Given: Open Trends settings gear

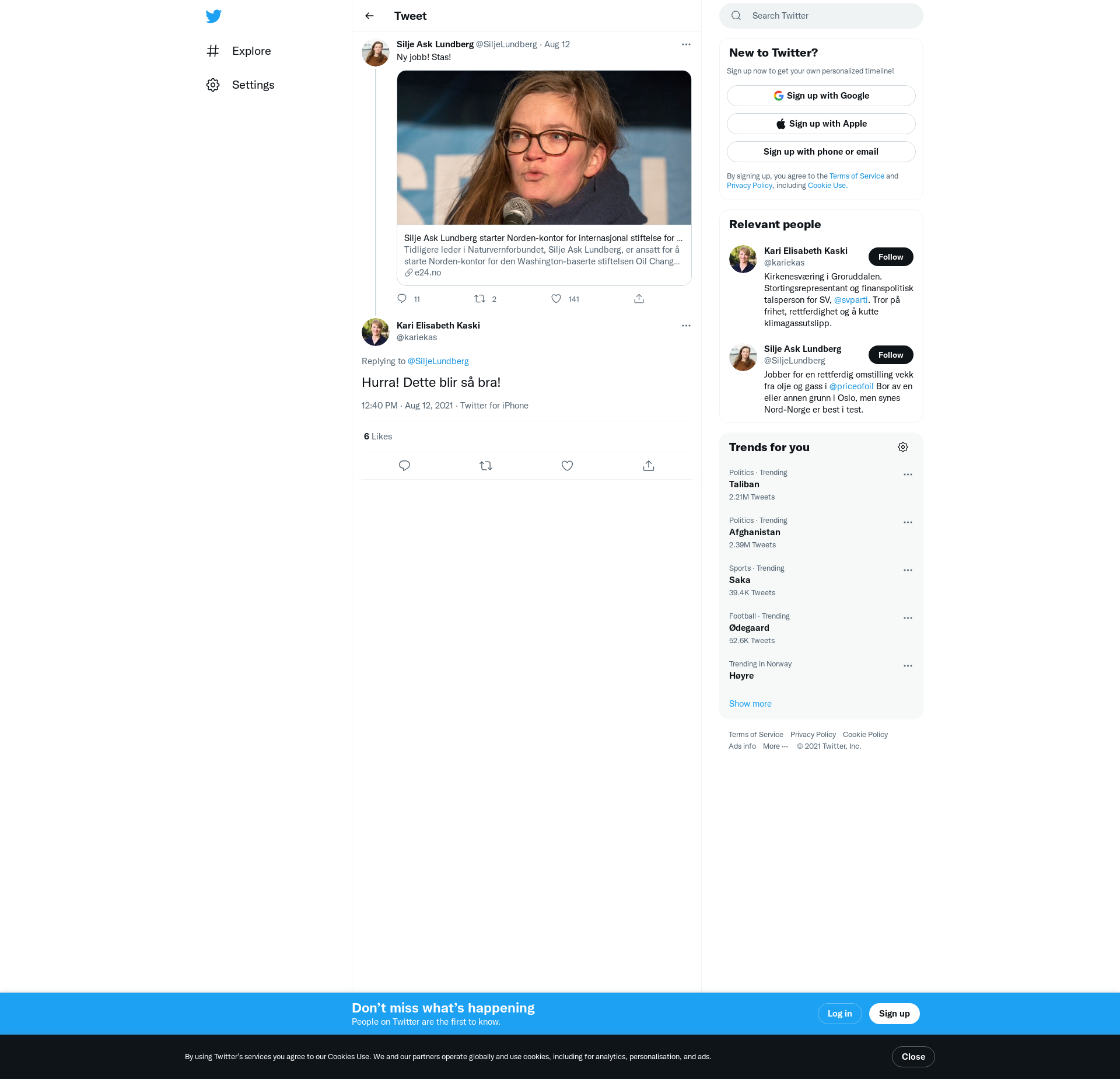Looking at the screenshot, I should [x=903, y=447].
